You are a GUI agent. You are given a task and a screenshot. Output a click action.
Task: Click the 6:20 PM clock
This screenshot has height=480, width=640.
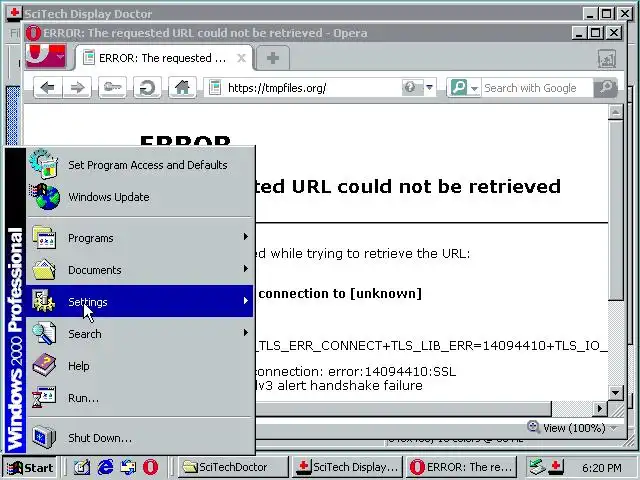[x=602, y=468]
